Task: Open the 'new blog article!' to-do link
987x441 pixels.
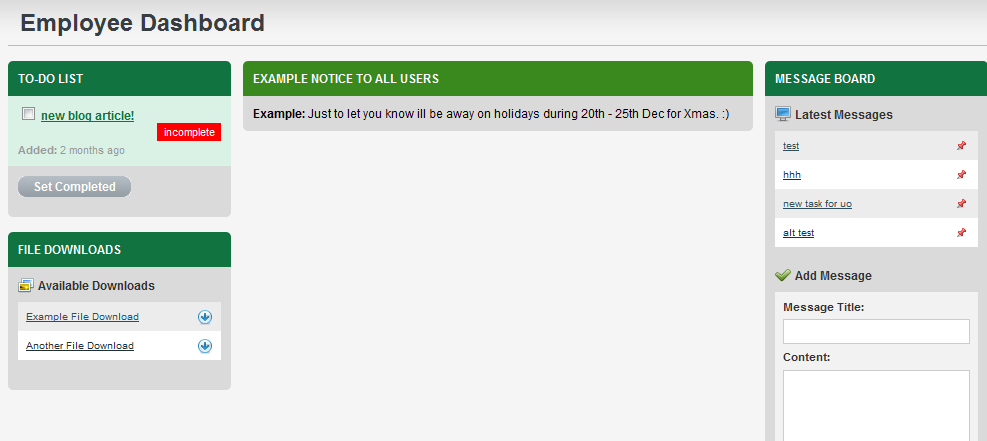Action: pyautogui.click(x=87, y=116)
